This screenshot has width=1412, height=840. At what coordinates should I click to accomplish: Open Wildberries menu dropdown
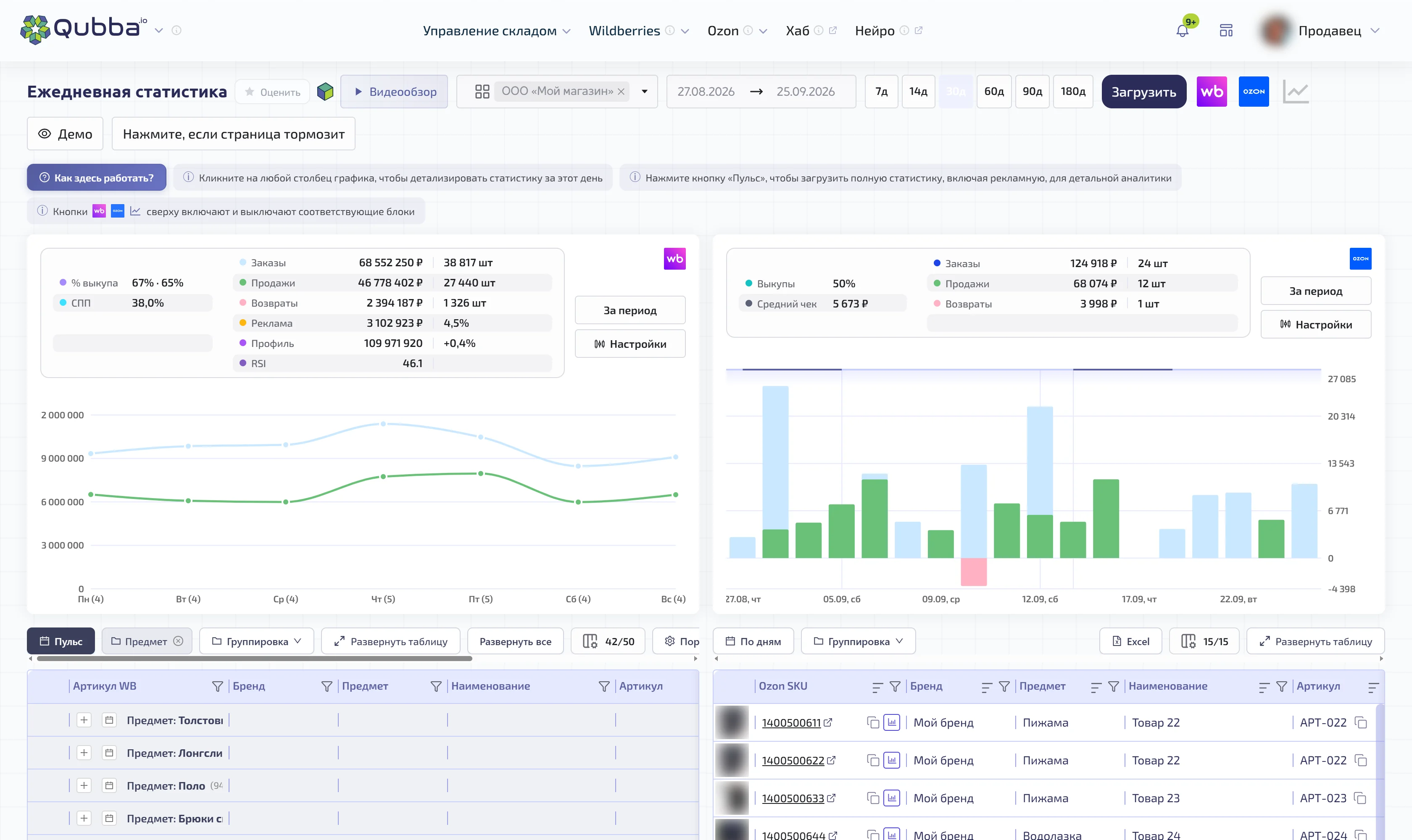[639, 31]
